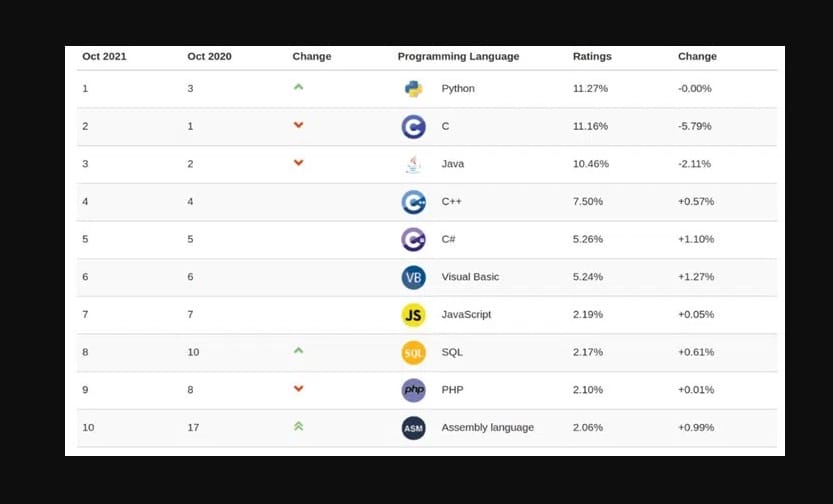This screenshot has width=833, height=504.
Task: Click the Java coffee cup icon
Action: pos(413,164)
